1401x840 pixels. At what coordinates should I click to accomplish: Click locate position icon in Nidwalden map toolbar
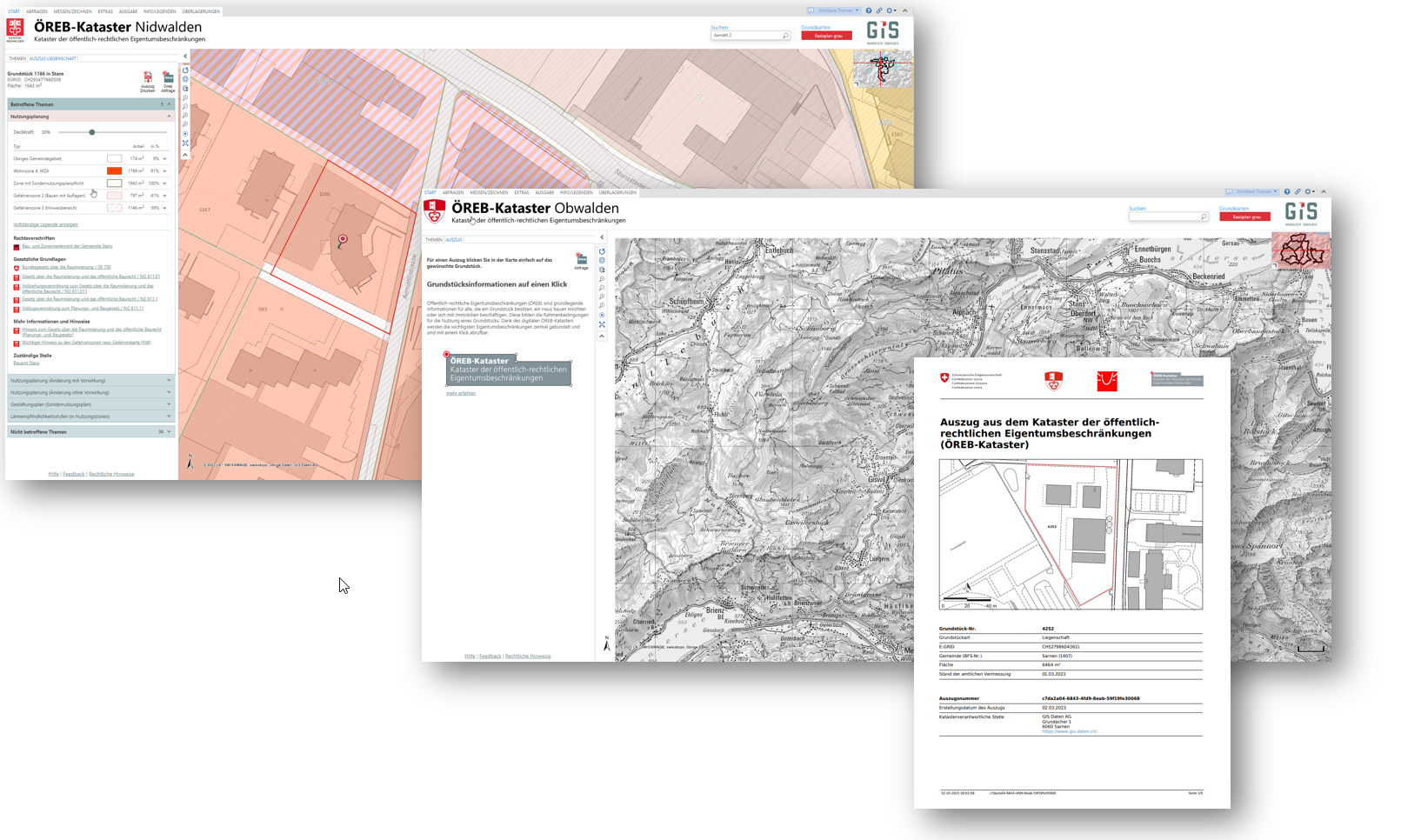point(185,134)
